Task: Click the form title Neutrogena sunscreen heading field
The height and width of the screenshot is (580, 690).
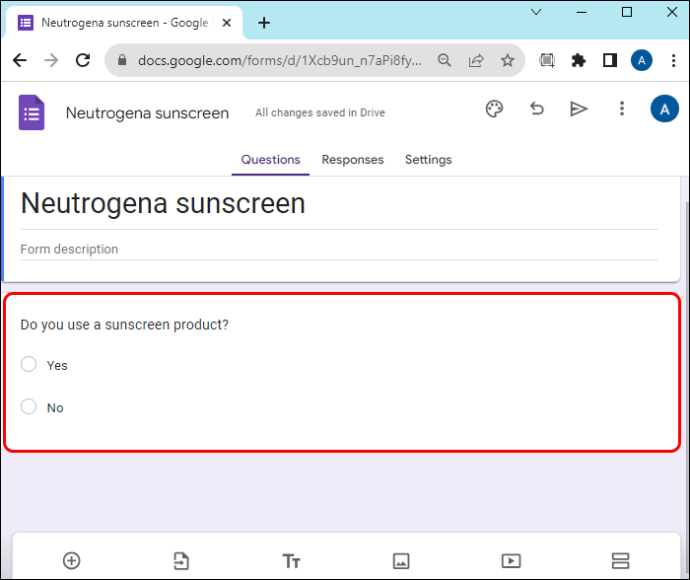Action: click(339, 204)
